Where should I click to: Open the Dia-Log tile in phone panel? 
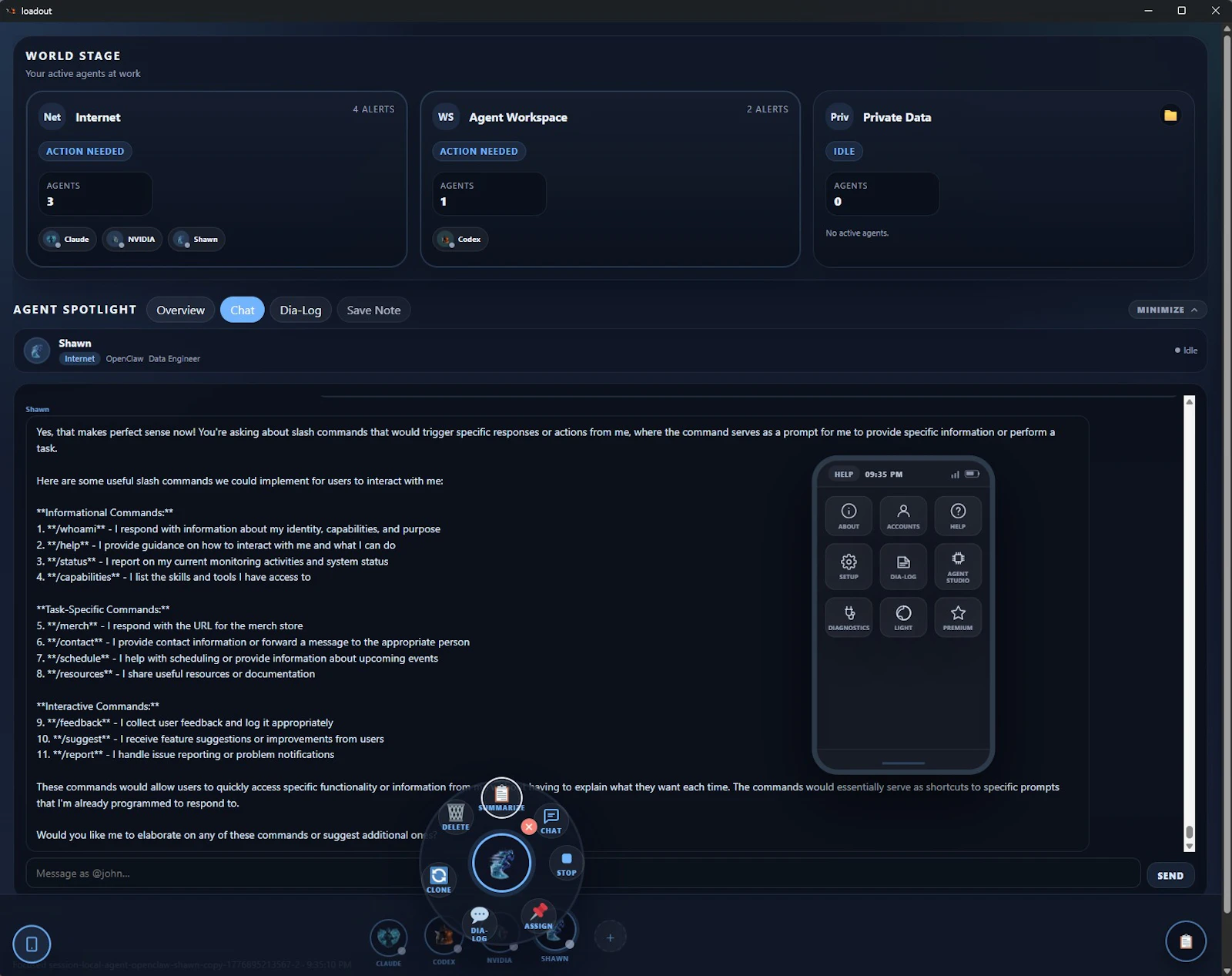pyautogui.click(x=903, y=566)
